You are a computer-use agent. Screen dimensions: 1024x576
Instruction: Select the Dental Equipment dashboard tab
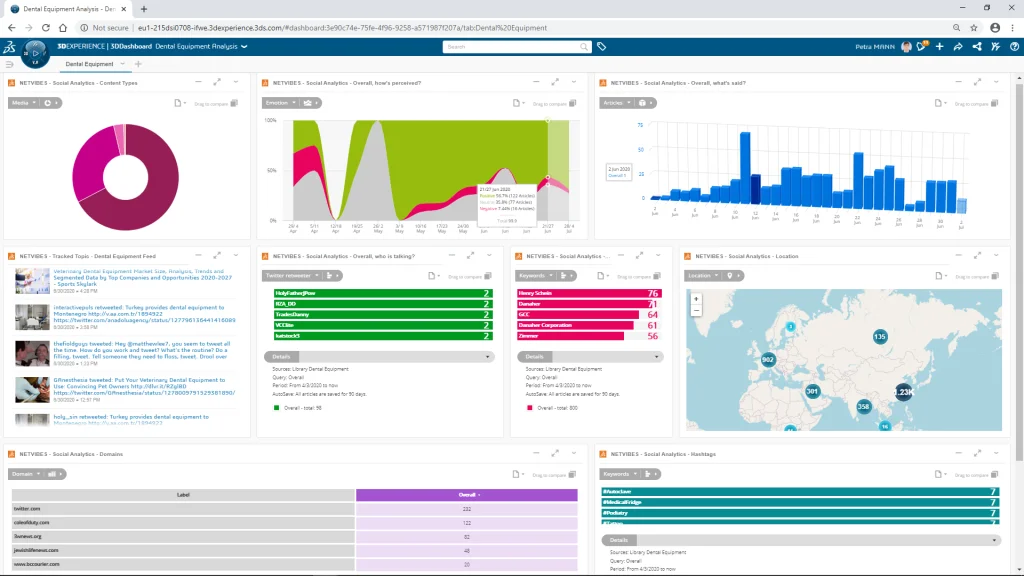point(89,64)
